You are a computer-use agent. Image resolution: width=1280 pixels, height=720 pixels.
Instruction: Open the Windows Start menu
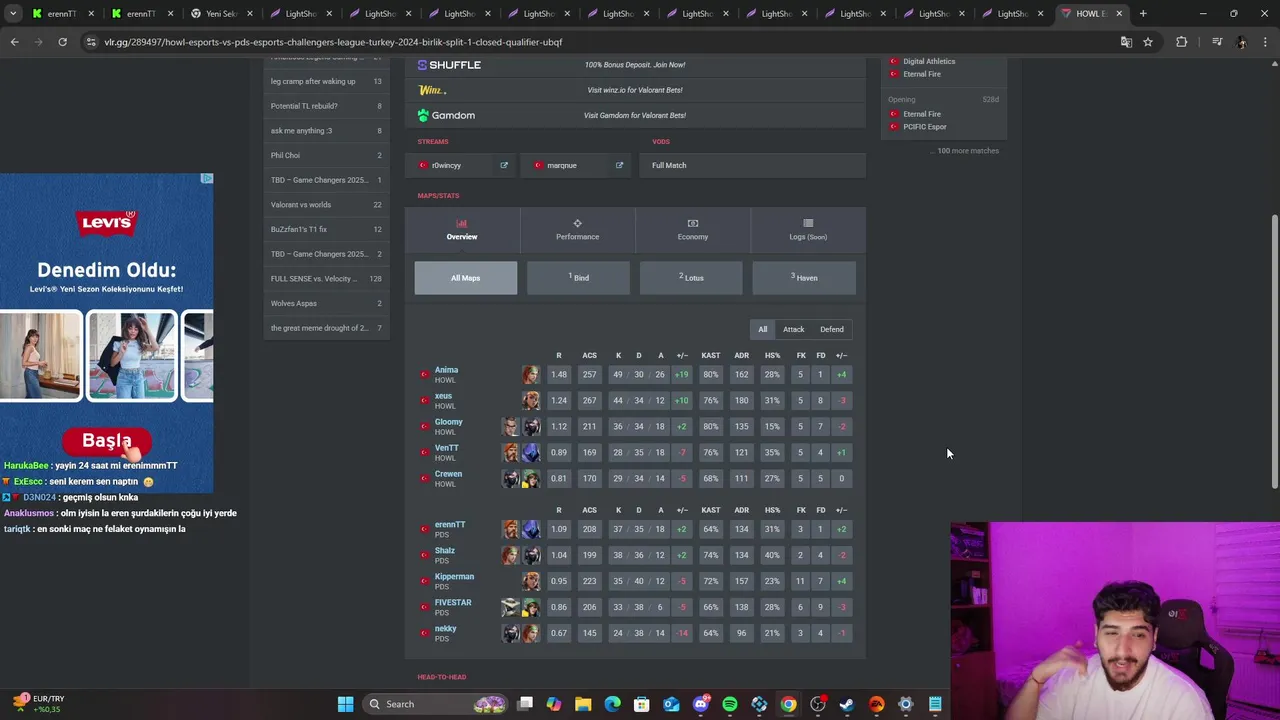point(345,704)
